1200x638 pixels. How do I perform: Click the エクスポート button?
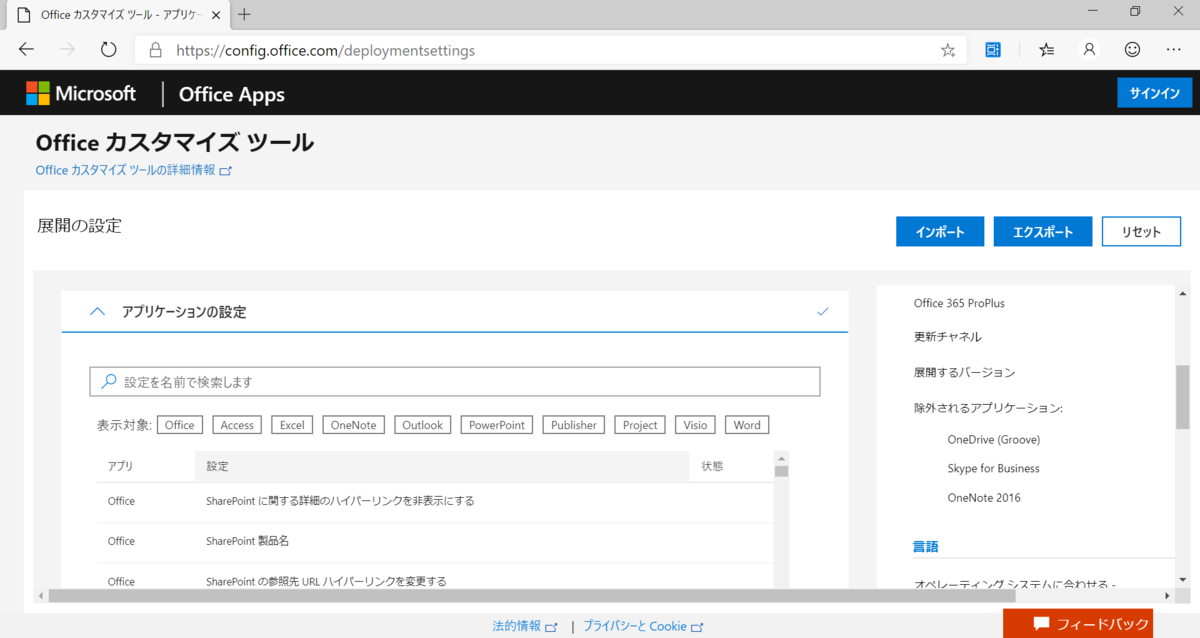[1042, 231]
